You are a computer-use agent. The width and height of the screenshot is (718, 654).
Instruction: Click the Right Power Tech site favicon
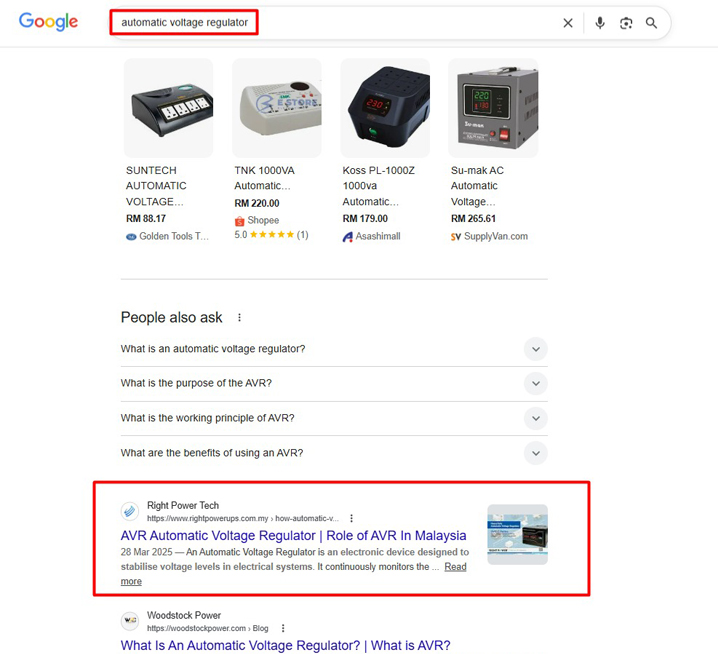click(130, 511)
